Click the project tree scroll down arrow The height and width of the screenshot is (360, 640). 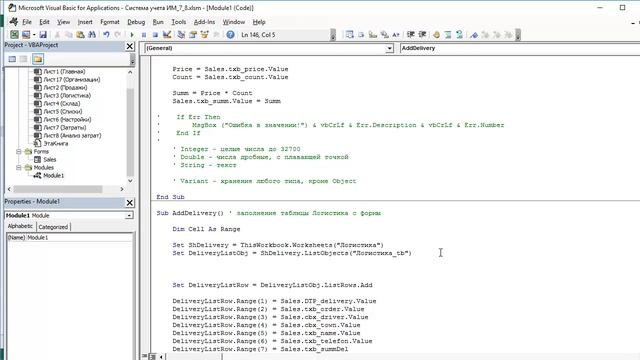pyautogui.click(x=130, y=180)
